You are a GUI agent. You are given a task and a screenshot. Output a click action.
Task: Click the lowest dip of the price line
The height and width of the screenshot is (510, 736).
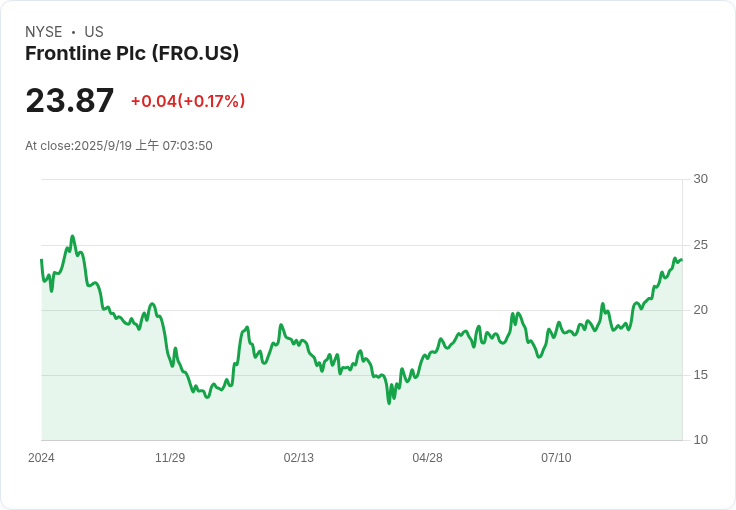pyautogui.click(x=389, y=403)
